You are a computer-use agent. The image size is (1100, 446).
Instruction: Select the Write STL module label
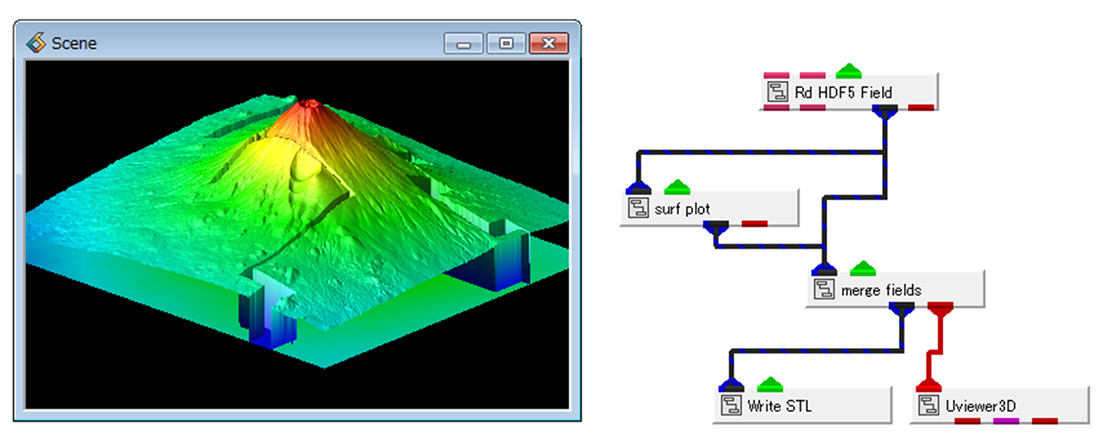(779, 405)
